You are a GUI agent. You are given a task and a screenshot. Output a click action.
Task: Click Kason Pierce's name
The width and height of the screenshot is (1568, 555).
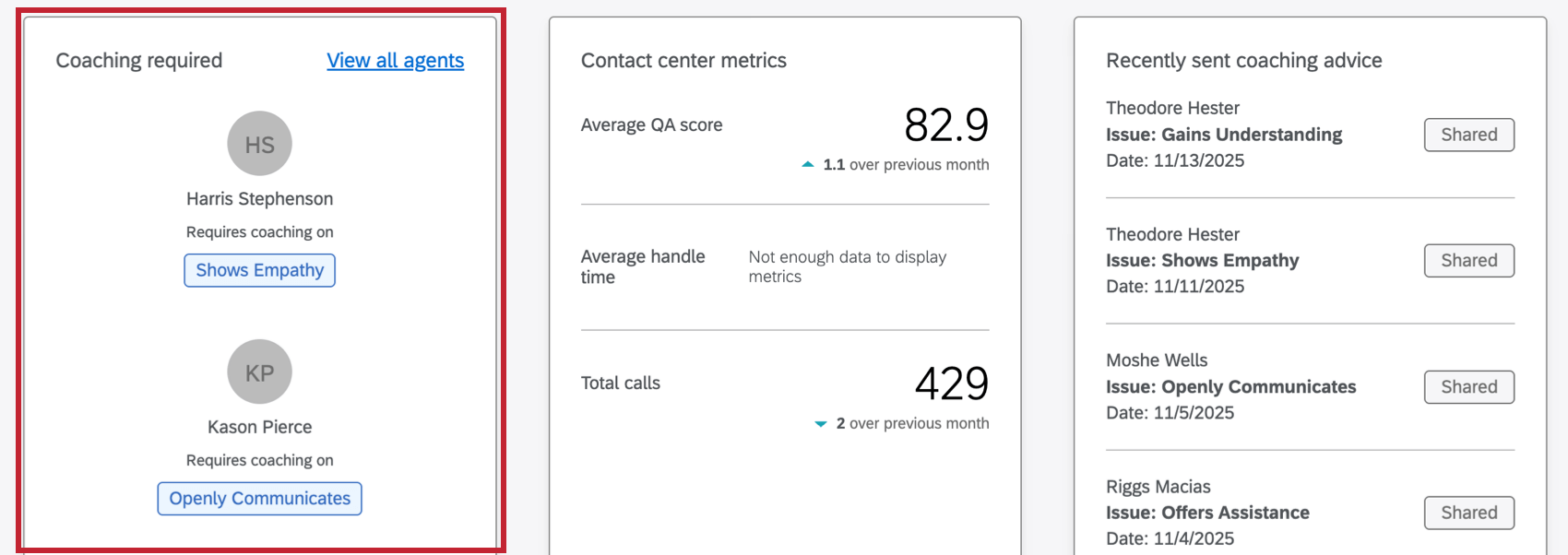coord(259,426)
